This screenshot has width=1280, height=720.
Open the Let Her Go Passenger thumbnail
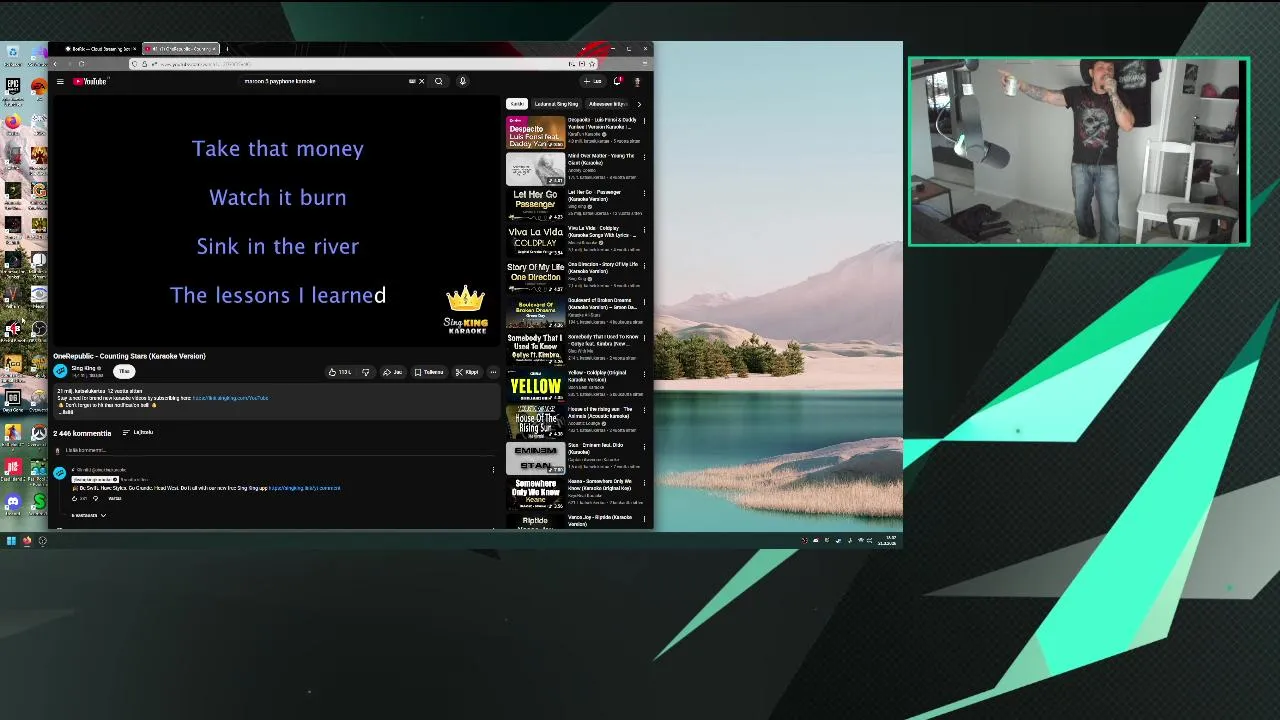535,204
